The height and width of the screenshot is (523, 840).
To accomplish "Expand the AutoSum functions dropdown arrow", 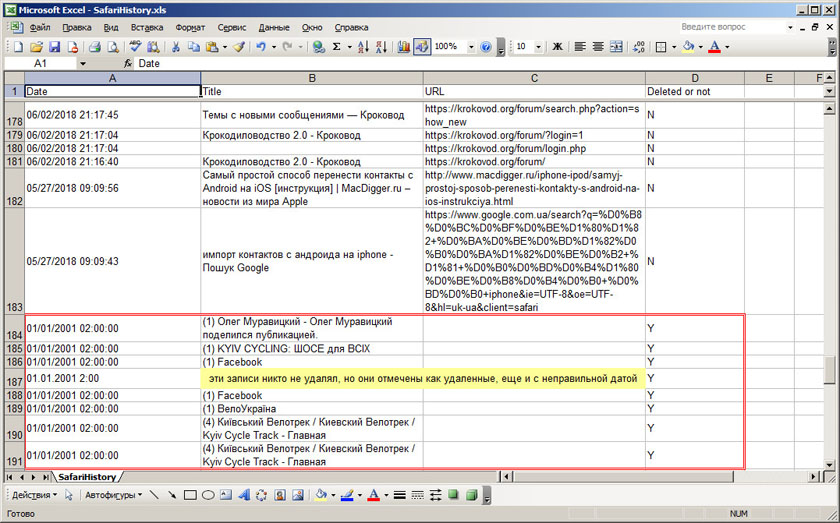I will (349, 47).
